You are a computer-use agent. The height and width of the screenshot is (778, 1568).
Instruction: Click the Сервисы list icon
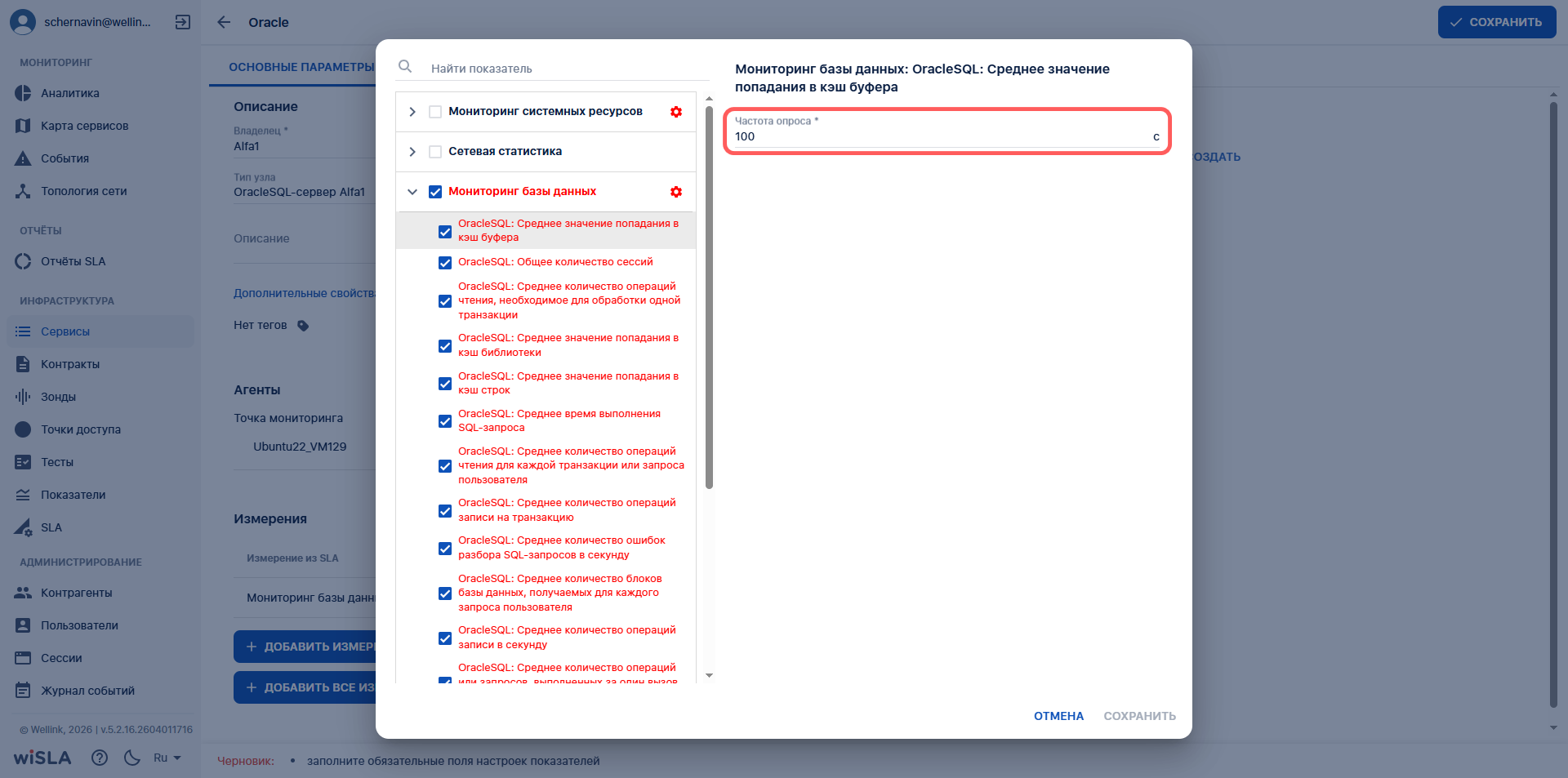pyautogui.click(x=23, y=331)
